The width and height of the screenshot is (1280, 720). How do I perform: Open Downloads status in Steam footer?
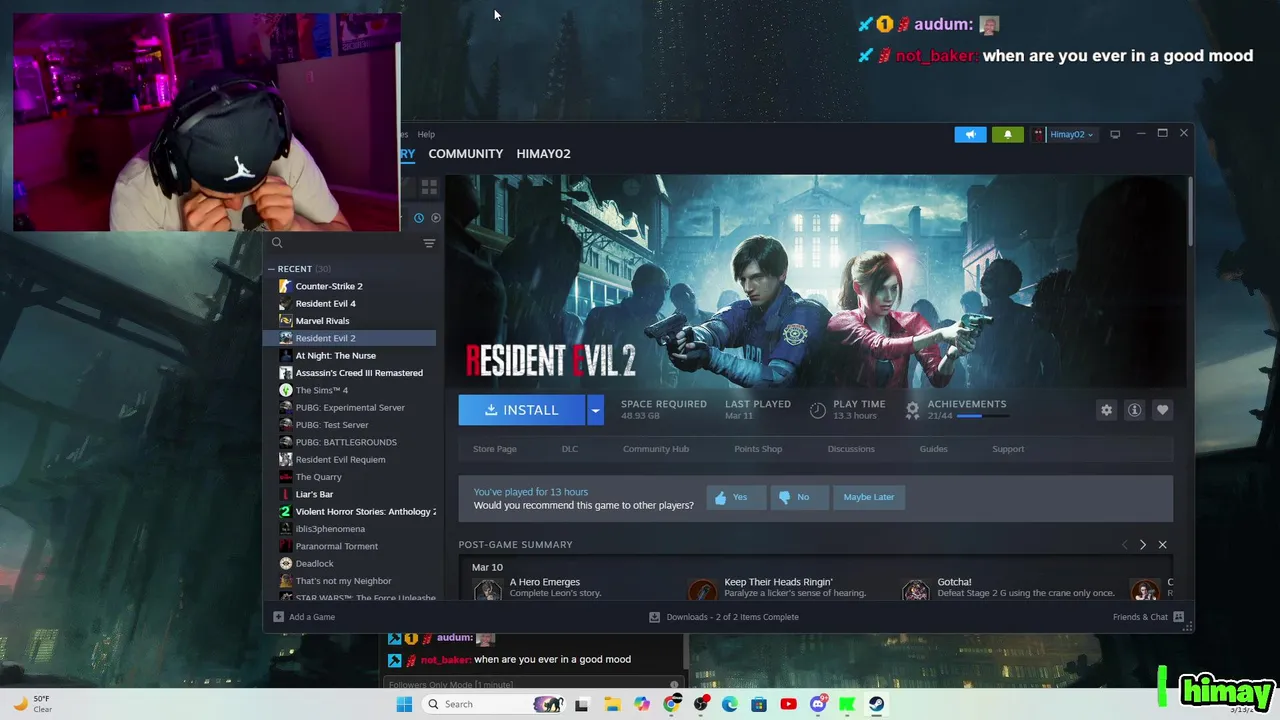724,617
